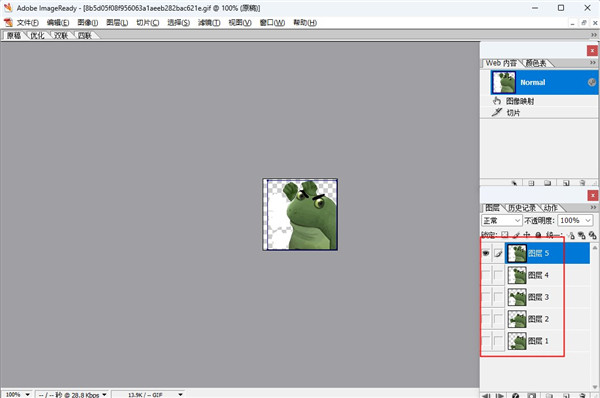Open the 编辑(E) menu

[58, 23]
